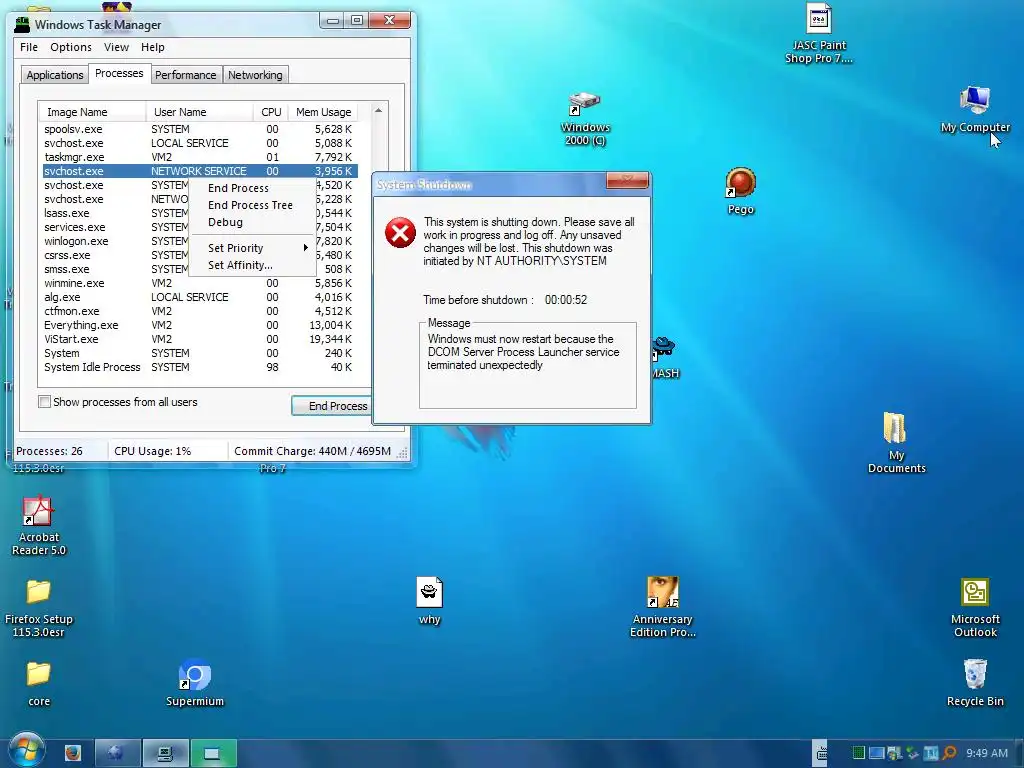Switch to the green window taskbar button

pyautogui.click(x=213, y=754)
